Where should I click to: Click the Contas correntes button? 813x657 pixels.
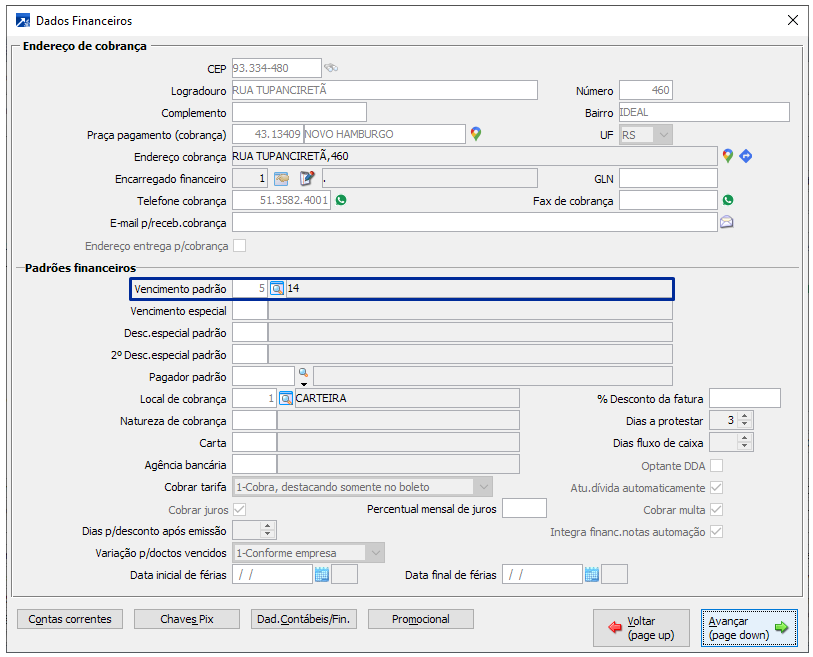click(x=69, y=619)
